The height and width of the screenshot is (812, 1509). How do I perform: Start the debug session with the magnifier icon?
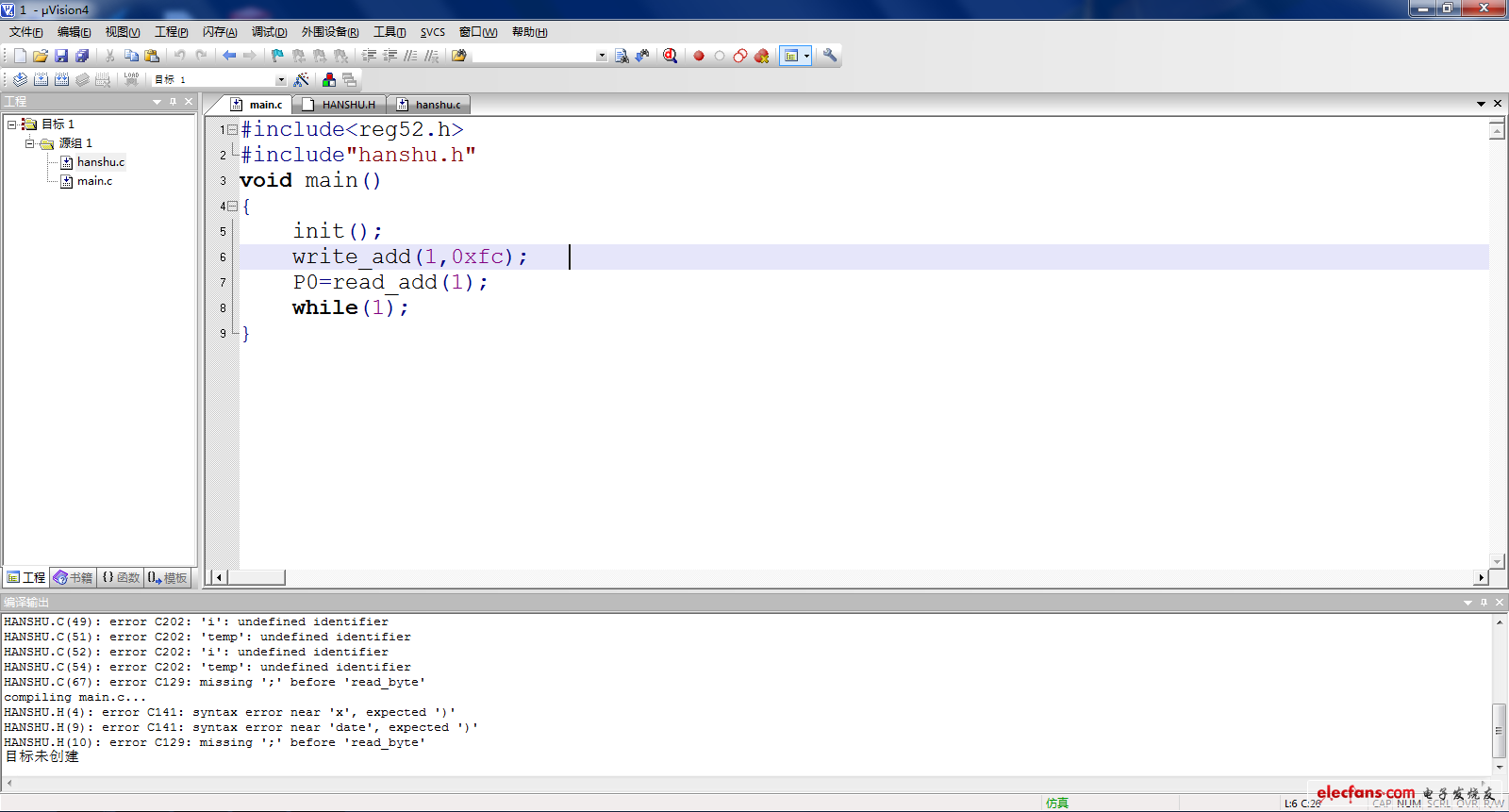click(671, 56)
